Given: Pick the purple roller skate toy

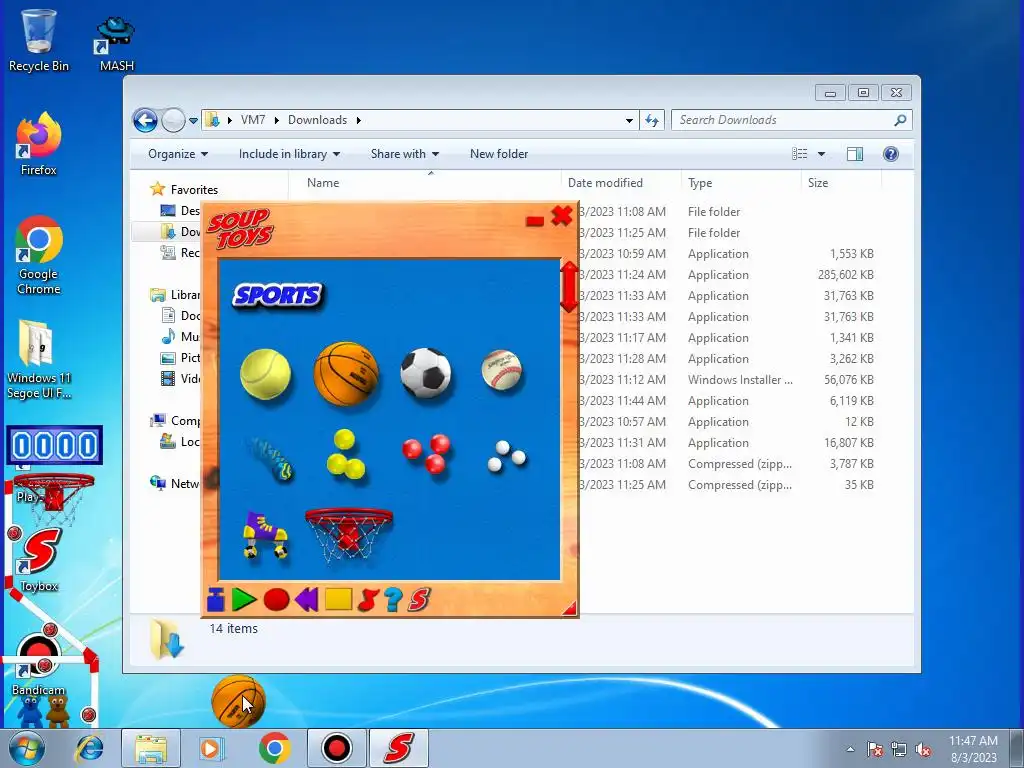Looking at the screenshot, I should click(265, 535).
